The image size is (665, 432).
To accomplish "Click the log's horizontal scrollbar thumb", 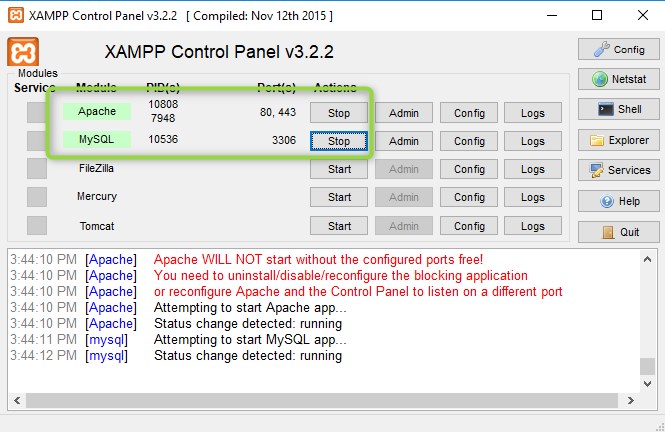I will point(322,400).
